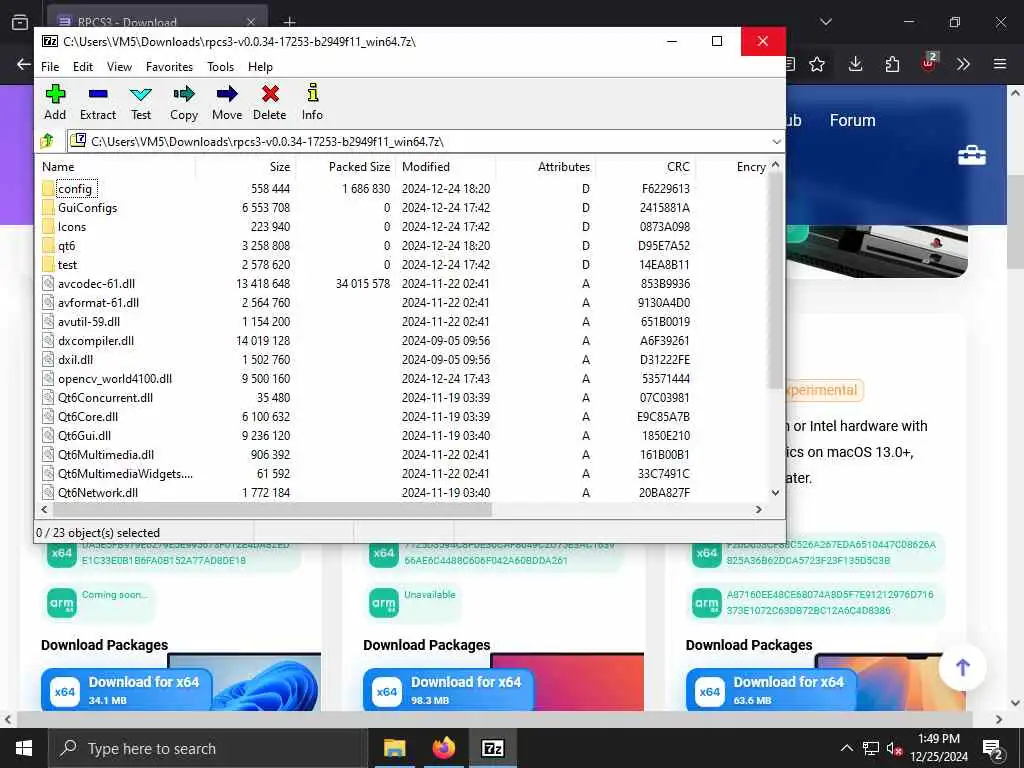Open Firefox downloads icon

click(856, 64)
